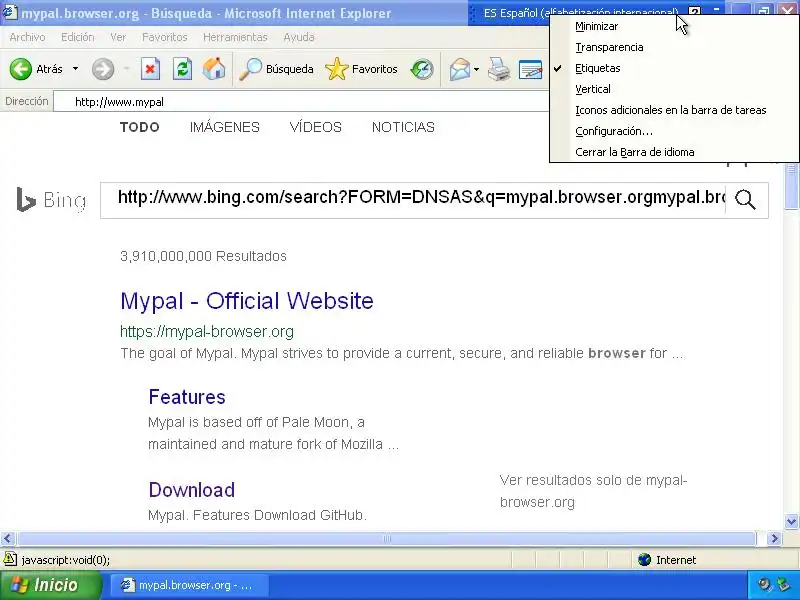Click the mypal.browser.org taskbar button

pyautogui.click(x=187, y=585)
